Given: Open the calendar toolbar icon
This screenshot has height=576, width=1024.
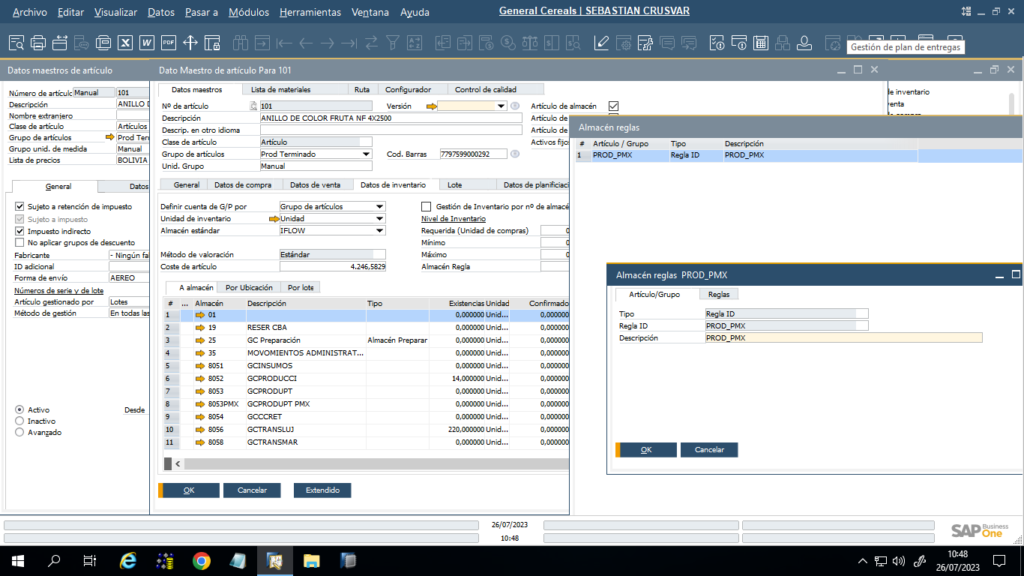Looking at the screenshot, I should (761, 43).
